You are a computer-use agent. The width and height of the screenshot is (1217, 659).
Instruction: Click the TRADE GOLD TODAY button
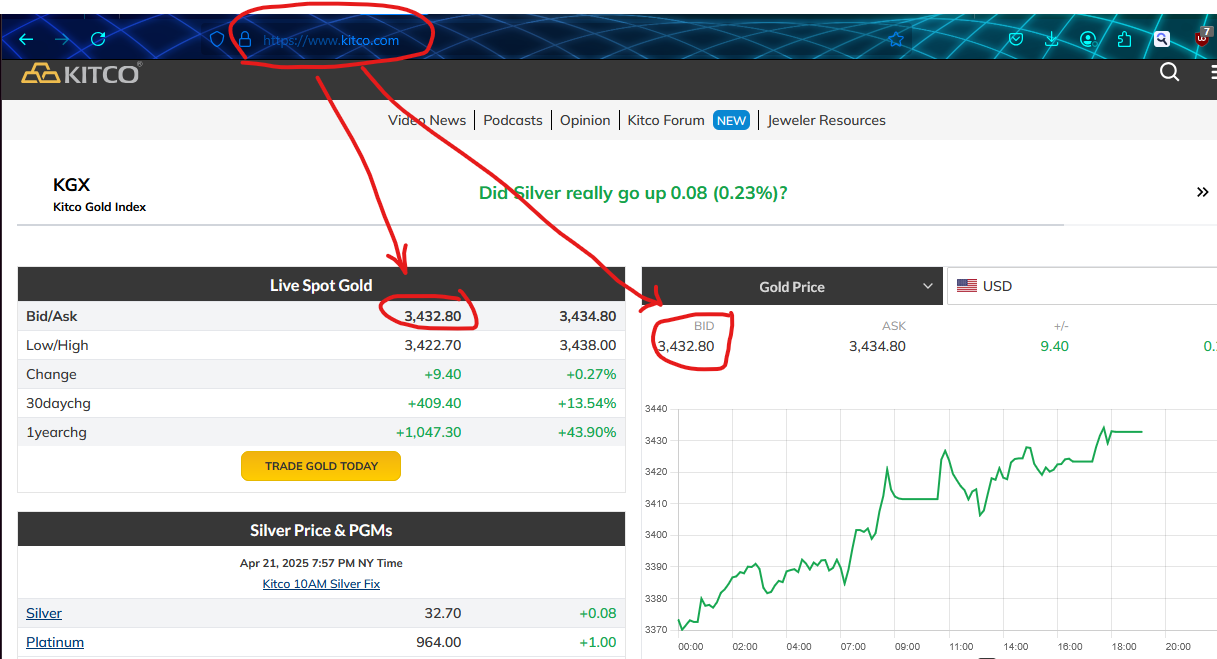pos(321,466)
